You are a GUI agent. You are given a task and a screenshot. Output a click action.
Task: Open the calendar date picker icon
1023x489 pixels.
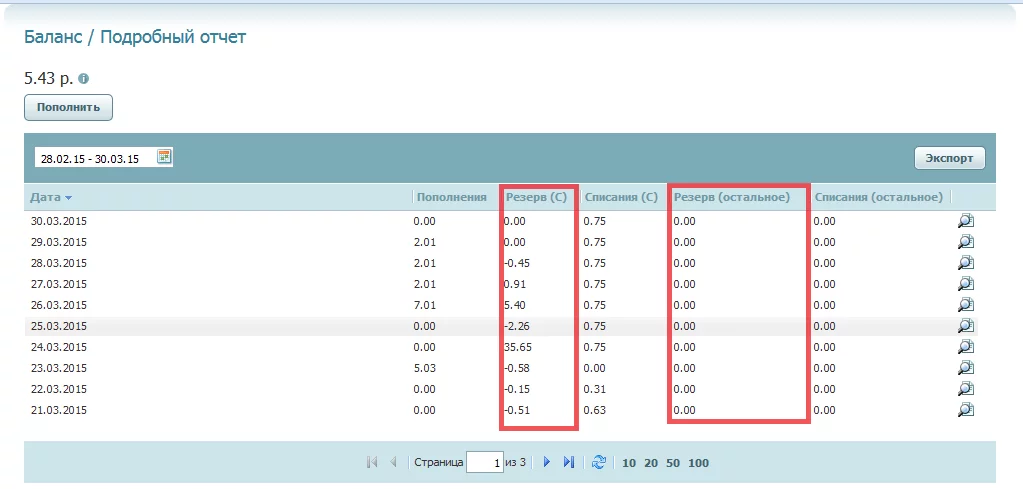click(x=164, y=156)
